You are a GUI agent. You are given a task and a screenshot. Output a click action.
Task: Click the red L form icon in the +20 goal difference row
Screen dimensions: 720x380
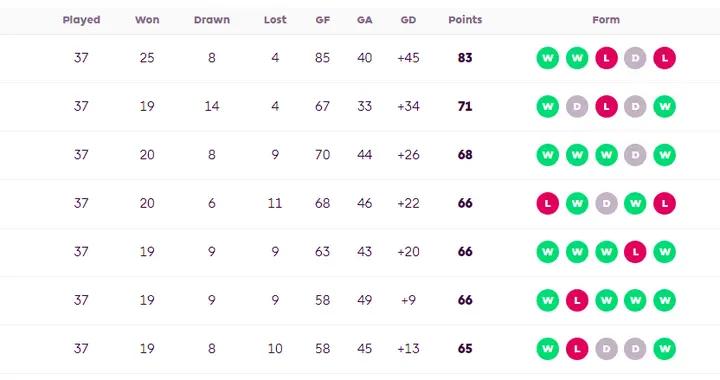point(635,252)
